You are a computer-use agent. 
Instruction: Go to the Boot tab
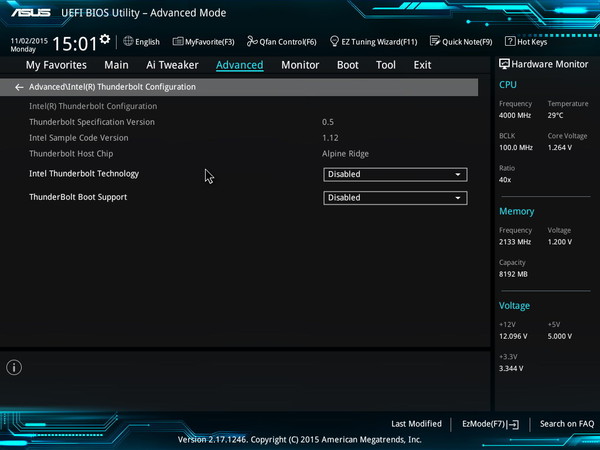(x=348, y=65)
